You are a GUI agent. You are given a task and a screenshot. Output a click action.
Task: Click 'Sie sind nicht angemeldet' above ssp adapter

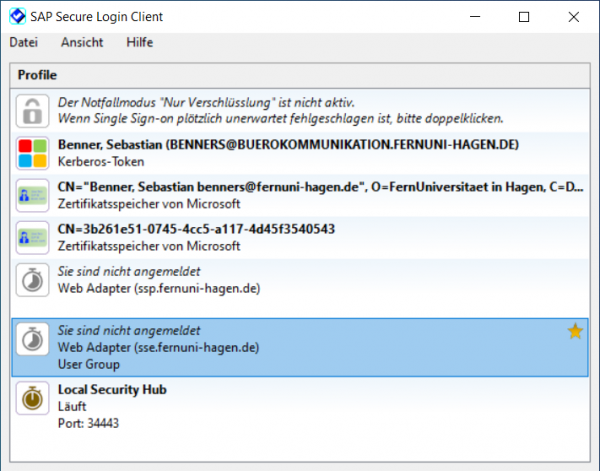tap(129, 271)
